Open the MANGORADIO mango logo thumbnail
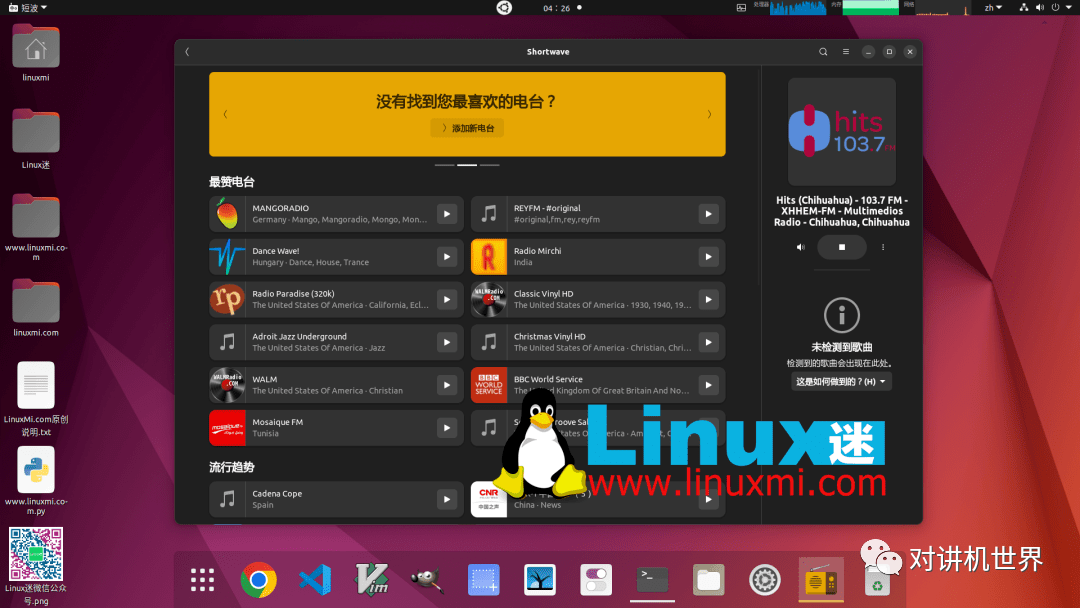This screenshot has height=608, width=1080. [x=227, y=214]
